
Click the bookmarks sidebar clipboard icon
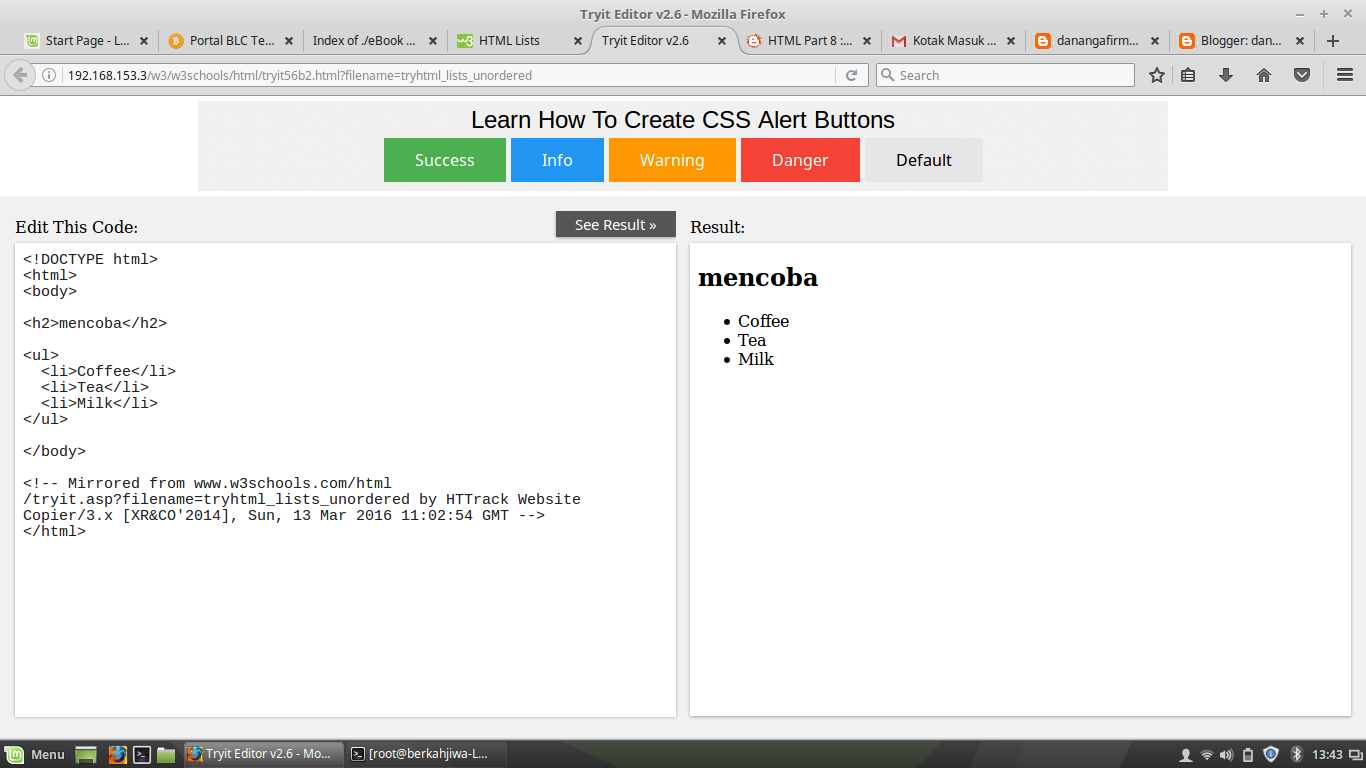coord(1190,74)
